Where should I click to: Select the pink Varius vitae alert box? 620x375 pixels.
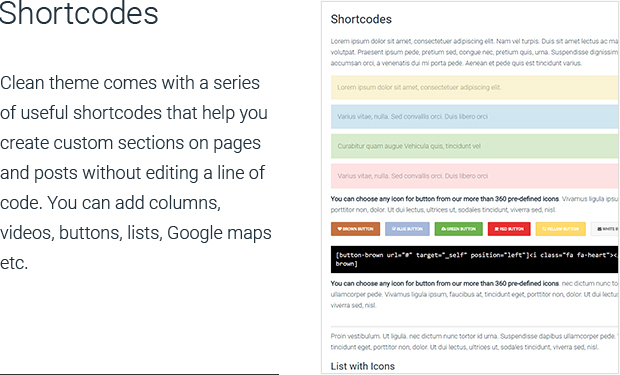[x=474, y=176]
